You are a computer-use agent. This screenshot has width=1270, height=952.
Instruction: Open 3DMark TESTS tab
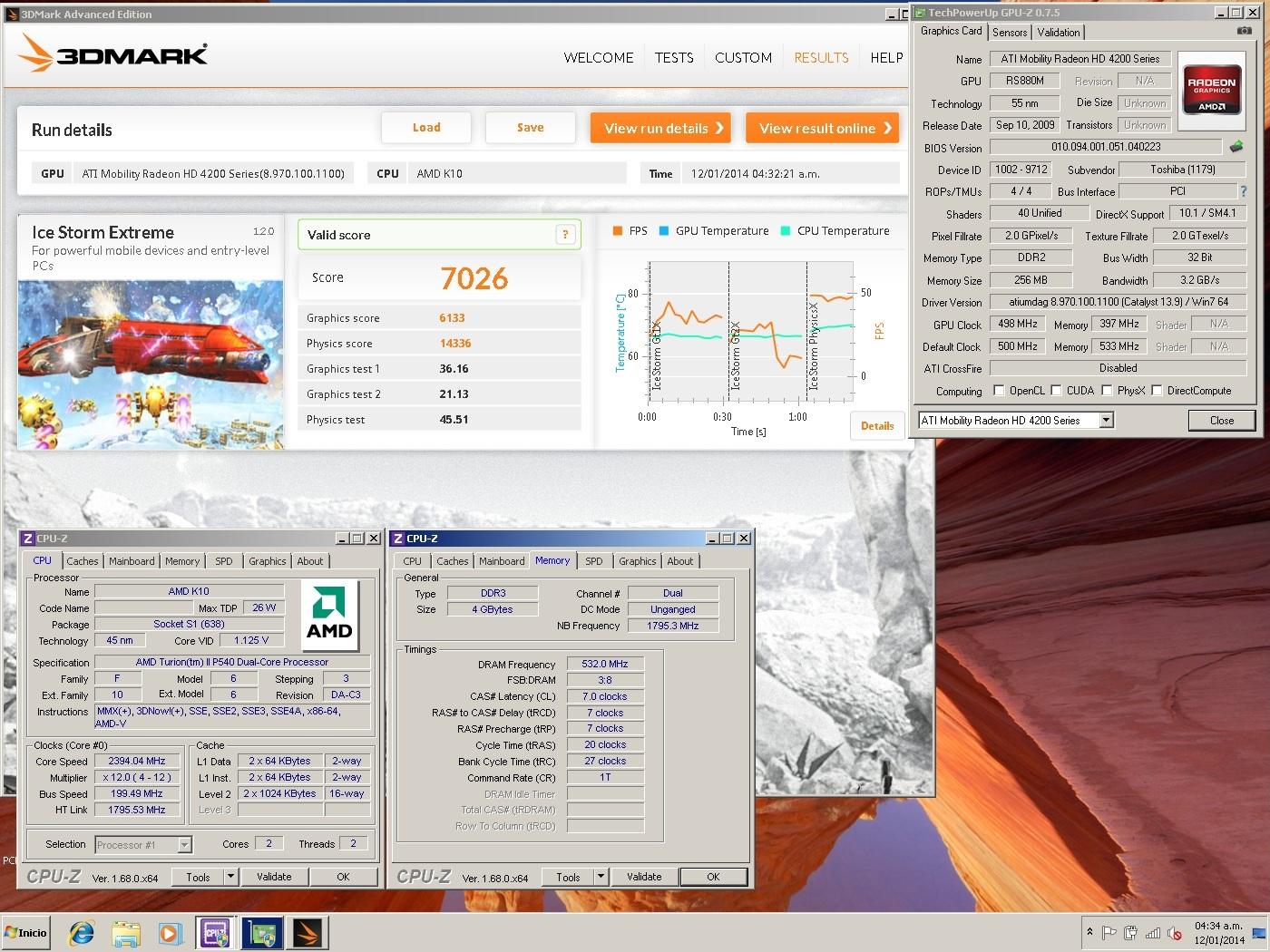(x=674, y=57)
